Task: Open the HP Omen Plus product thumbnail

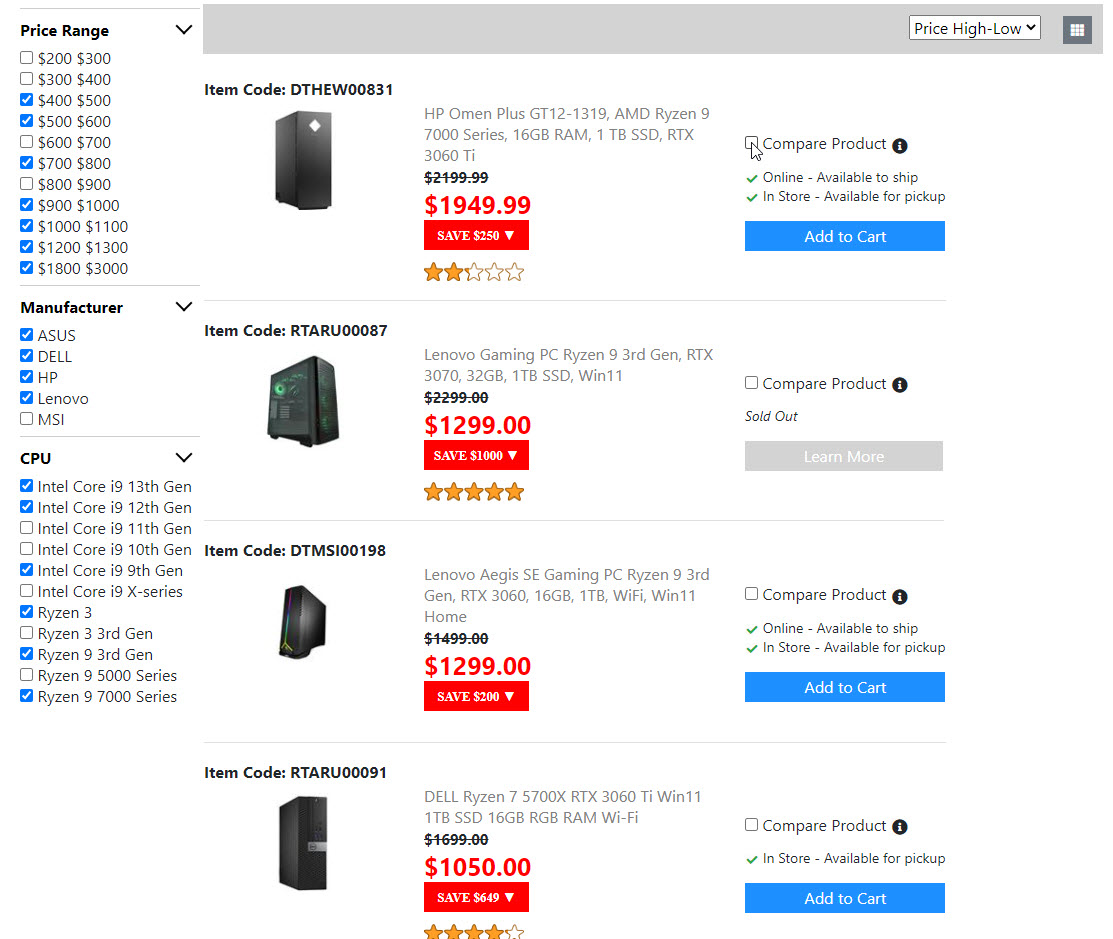Action: coord(303,160)
